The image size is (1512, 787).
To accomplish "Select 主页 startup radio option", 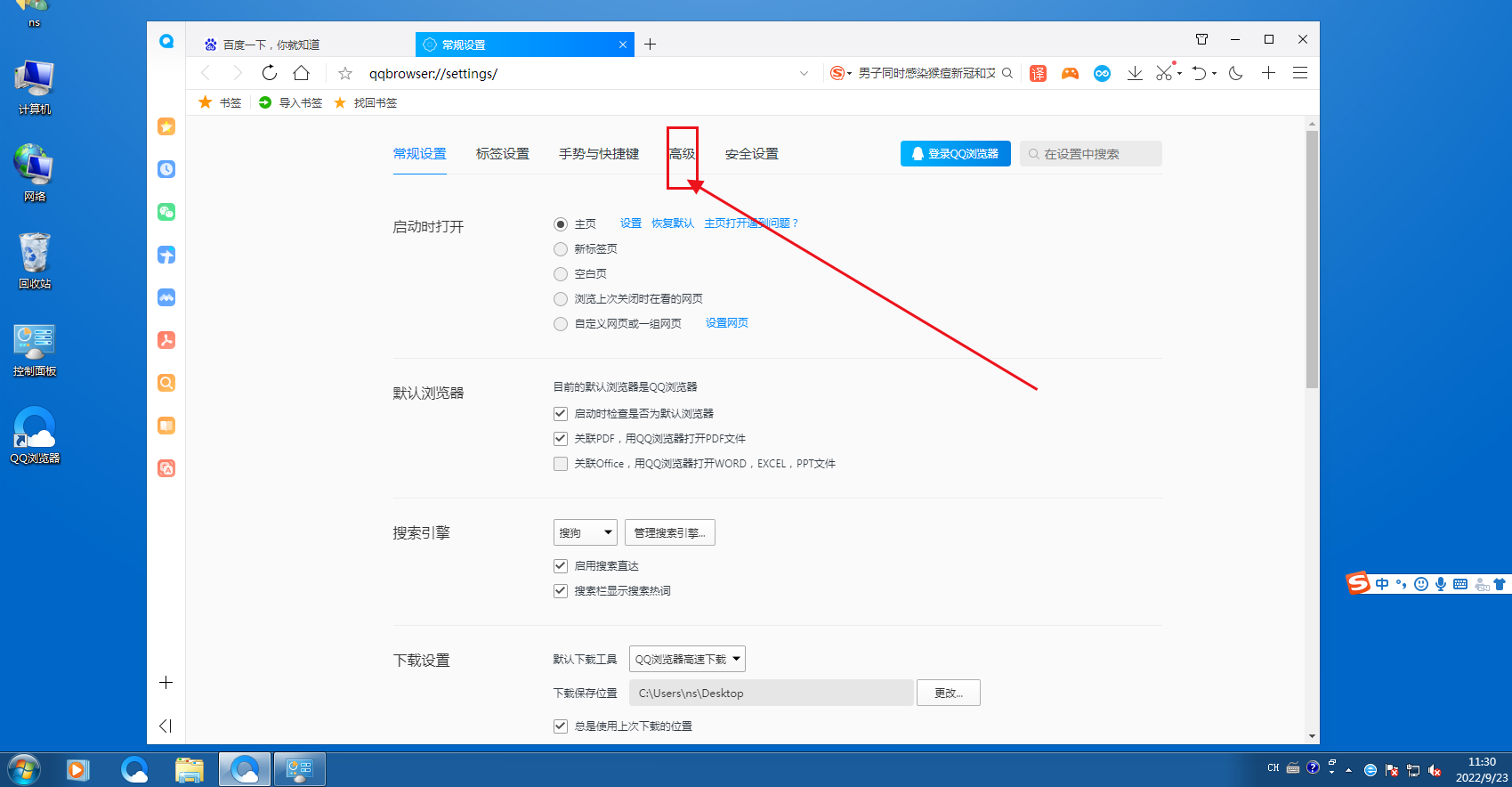I will coord(561,224).
